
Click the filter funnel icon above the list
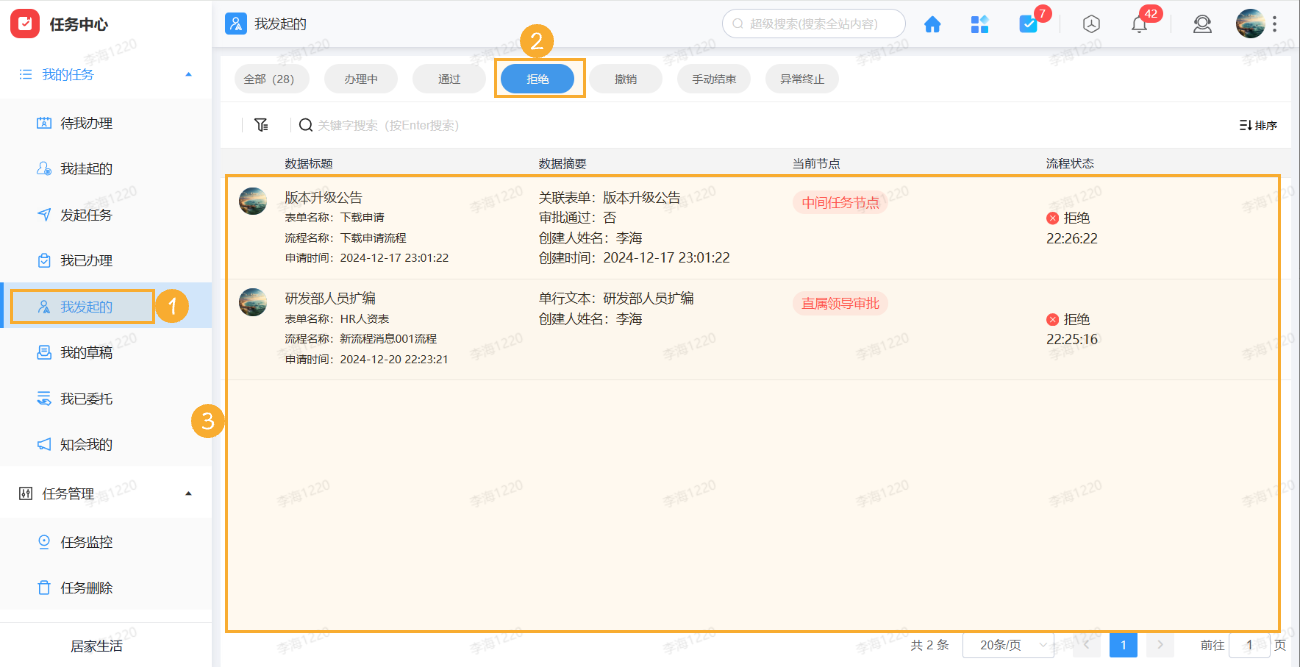261,125
